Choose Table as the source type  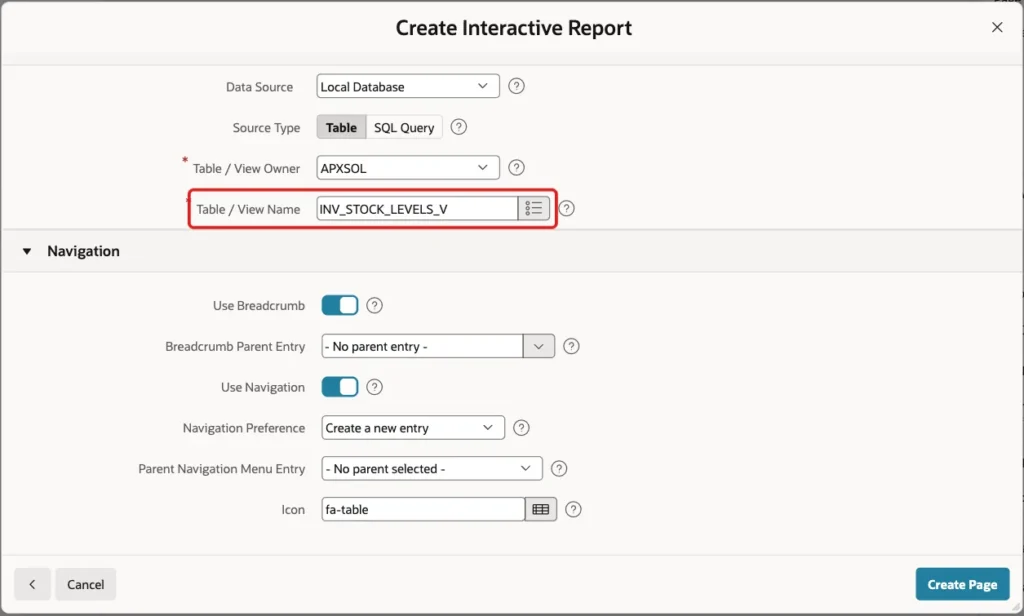coord(342,127)
